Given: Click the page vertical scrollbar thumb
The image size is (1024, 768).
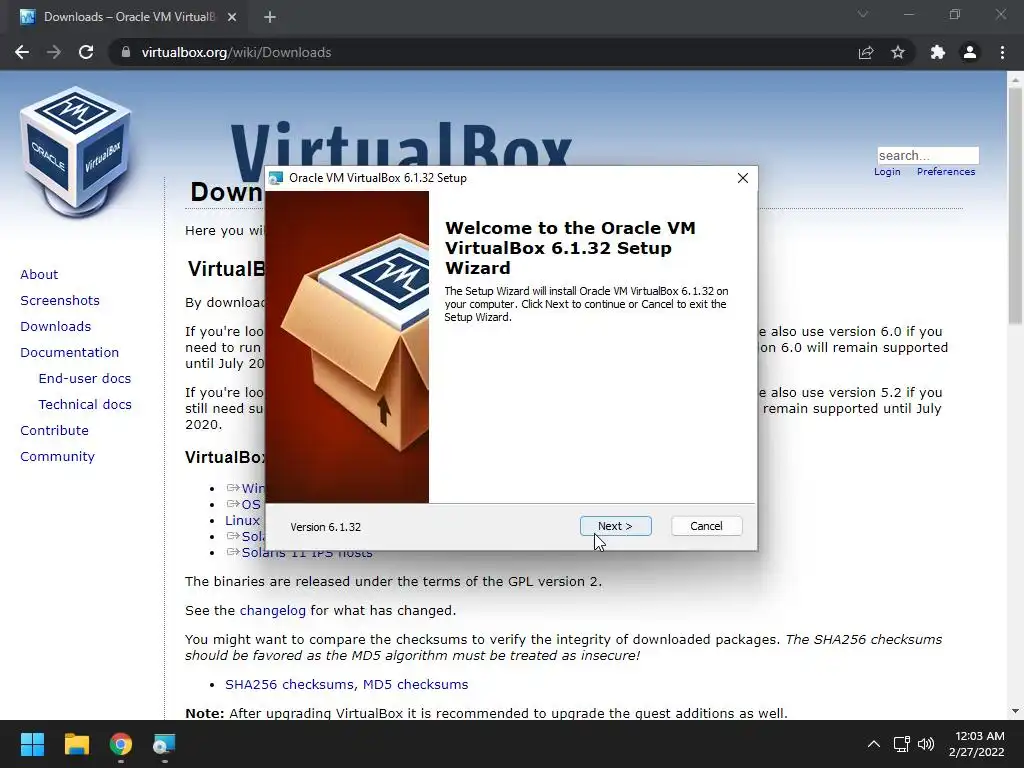Looking at the screenshot, I should [x=1015, y=206].
